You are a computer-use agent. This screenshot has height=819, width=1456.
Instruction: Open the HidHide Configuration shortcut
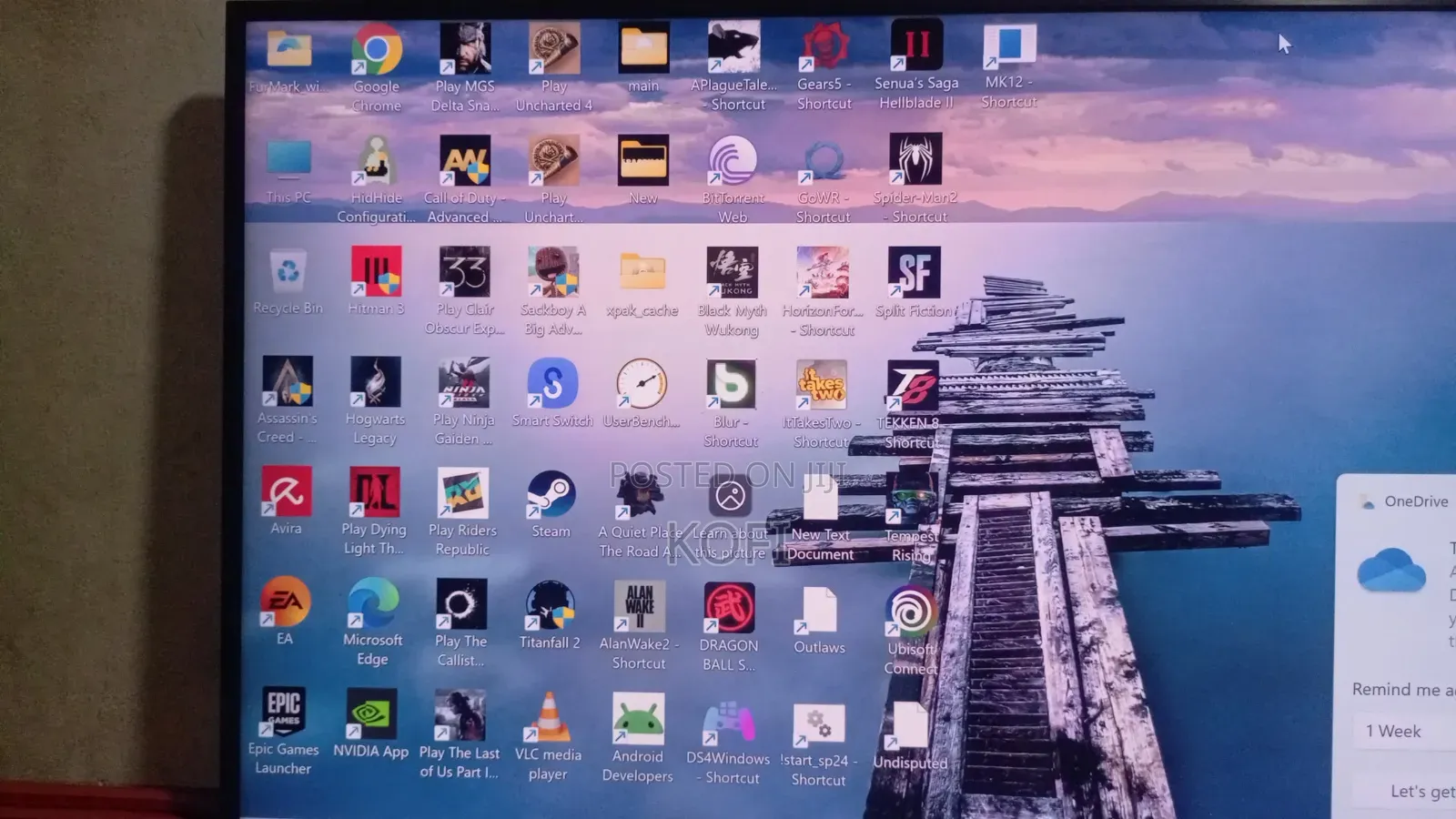pyautogui.click(x=376, y=160)
